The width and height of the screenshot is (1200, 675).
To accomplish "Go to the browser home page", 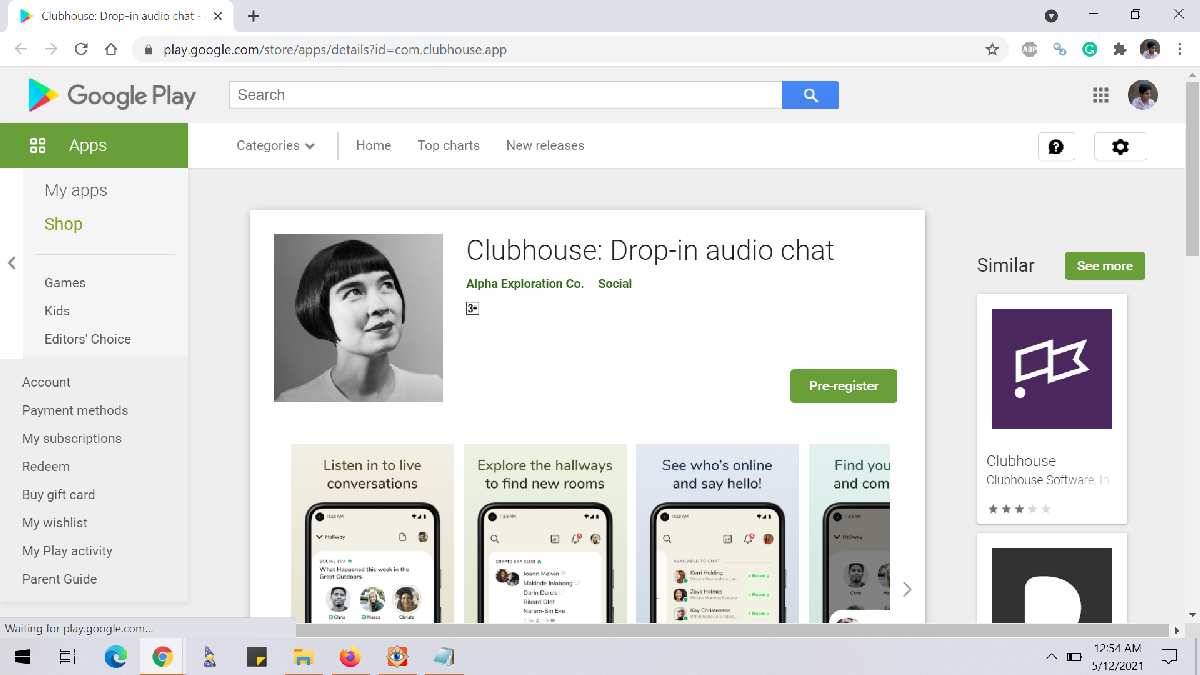I will pyautogui.click(x=112, y=49).
